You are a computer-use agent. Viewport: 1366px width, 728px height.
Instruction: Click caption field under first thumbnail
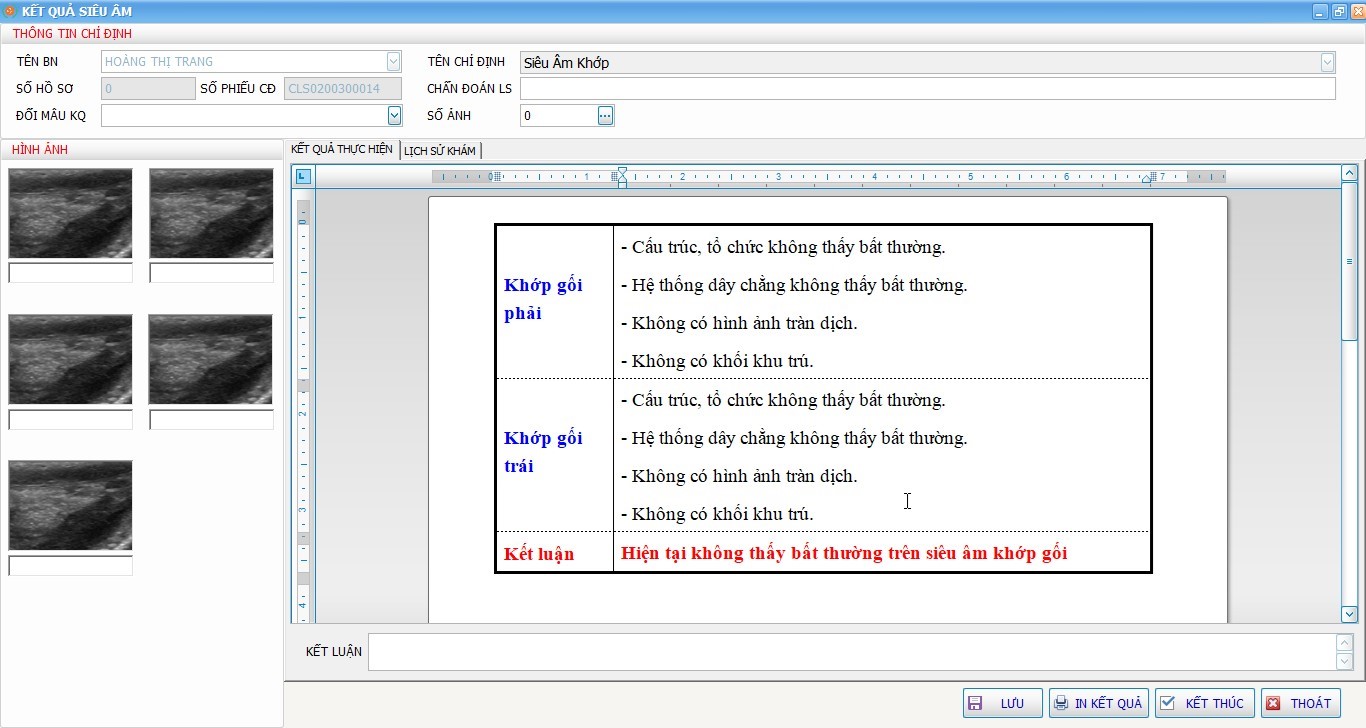(x=70, y=273)
